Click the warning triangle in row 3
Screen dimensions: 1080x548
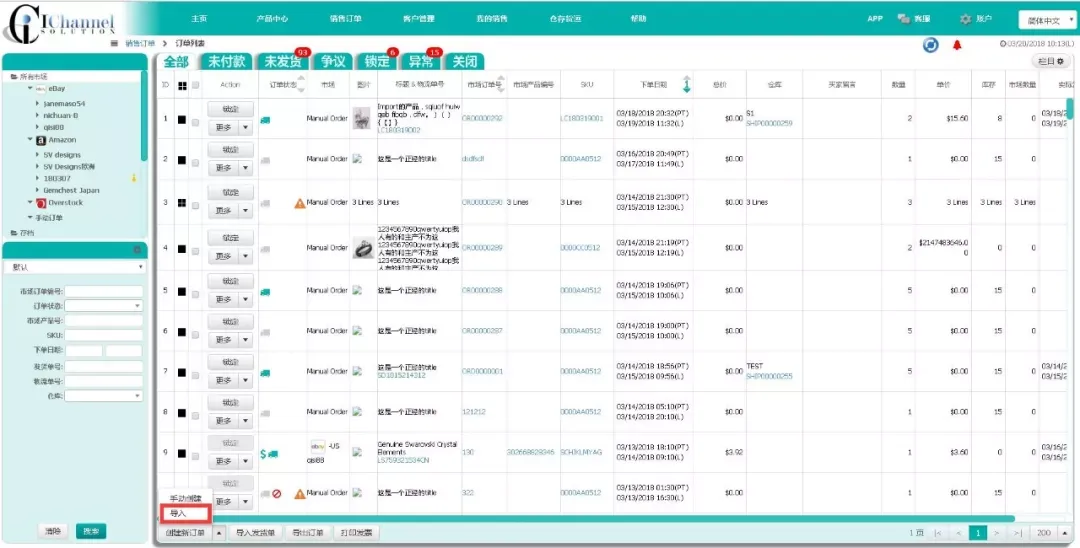[x=300, y=203]
